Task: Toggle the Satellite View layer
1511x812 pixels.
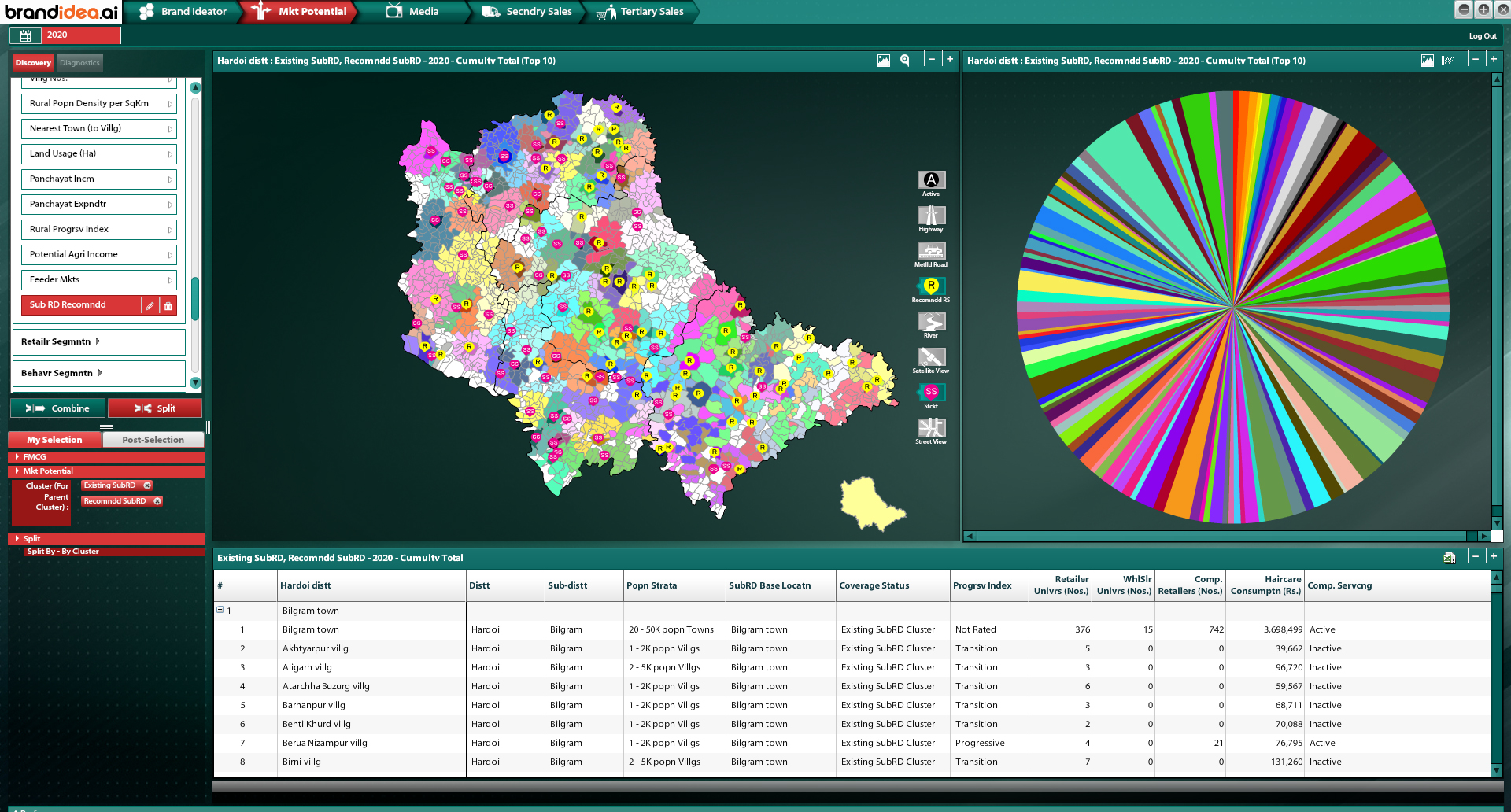Action: (x=930, y=357)
